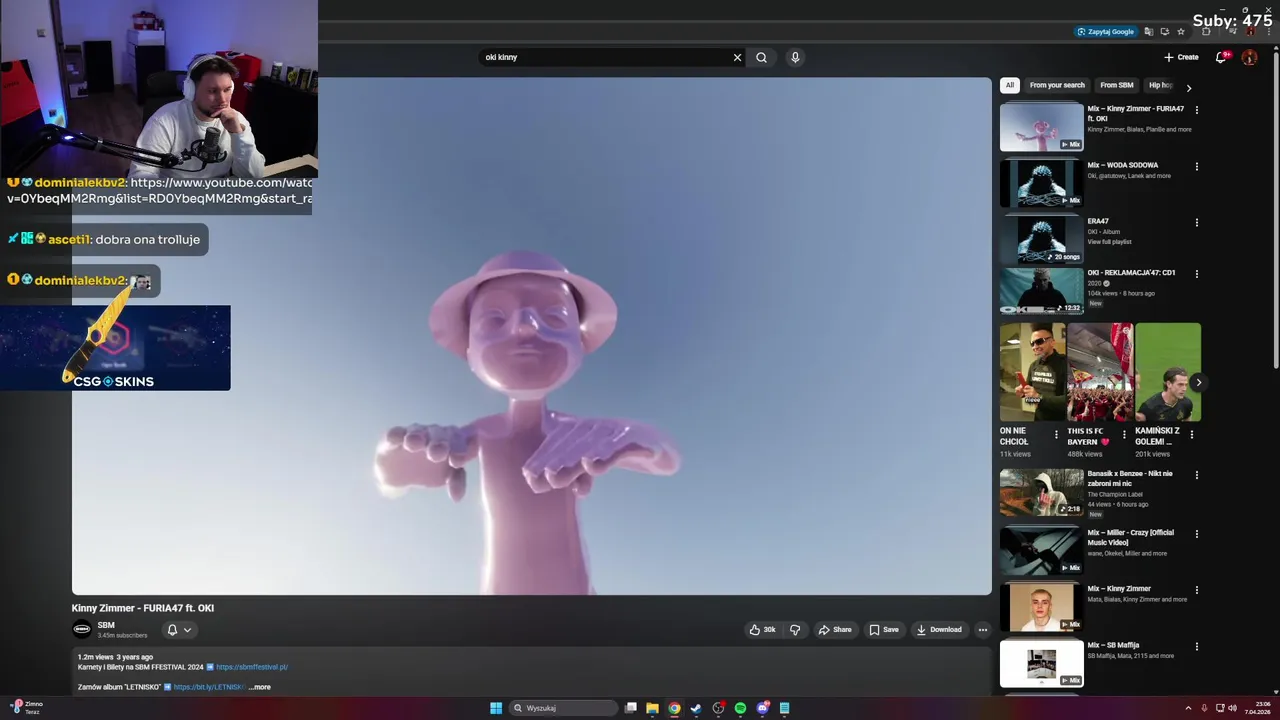Open options for THIS IS FC BAYERN short
Image resolution: width=1280 pixels, height=720 pixels.
[x=1124, y=435]
